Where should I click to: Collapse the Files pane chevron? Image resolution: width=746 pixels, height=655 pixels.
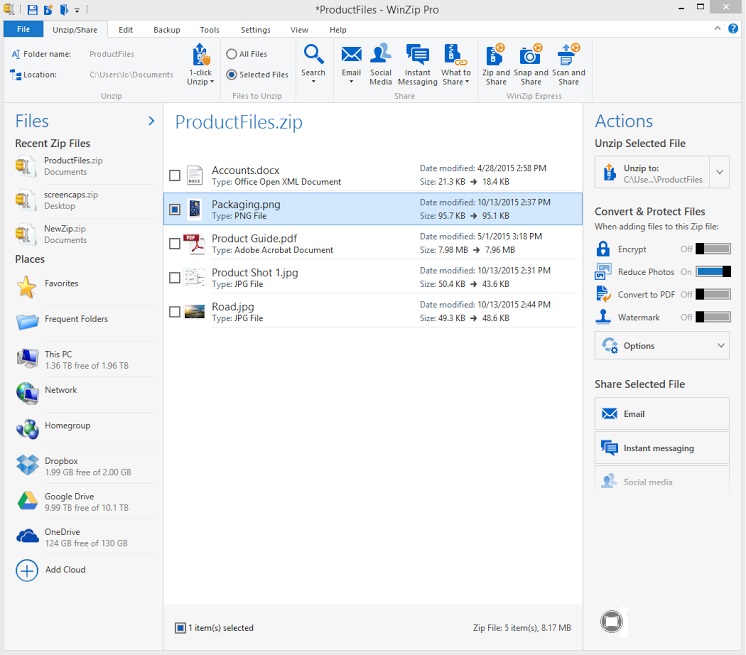(x=151, y=121)
